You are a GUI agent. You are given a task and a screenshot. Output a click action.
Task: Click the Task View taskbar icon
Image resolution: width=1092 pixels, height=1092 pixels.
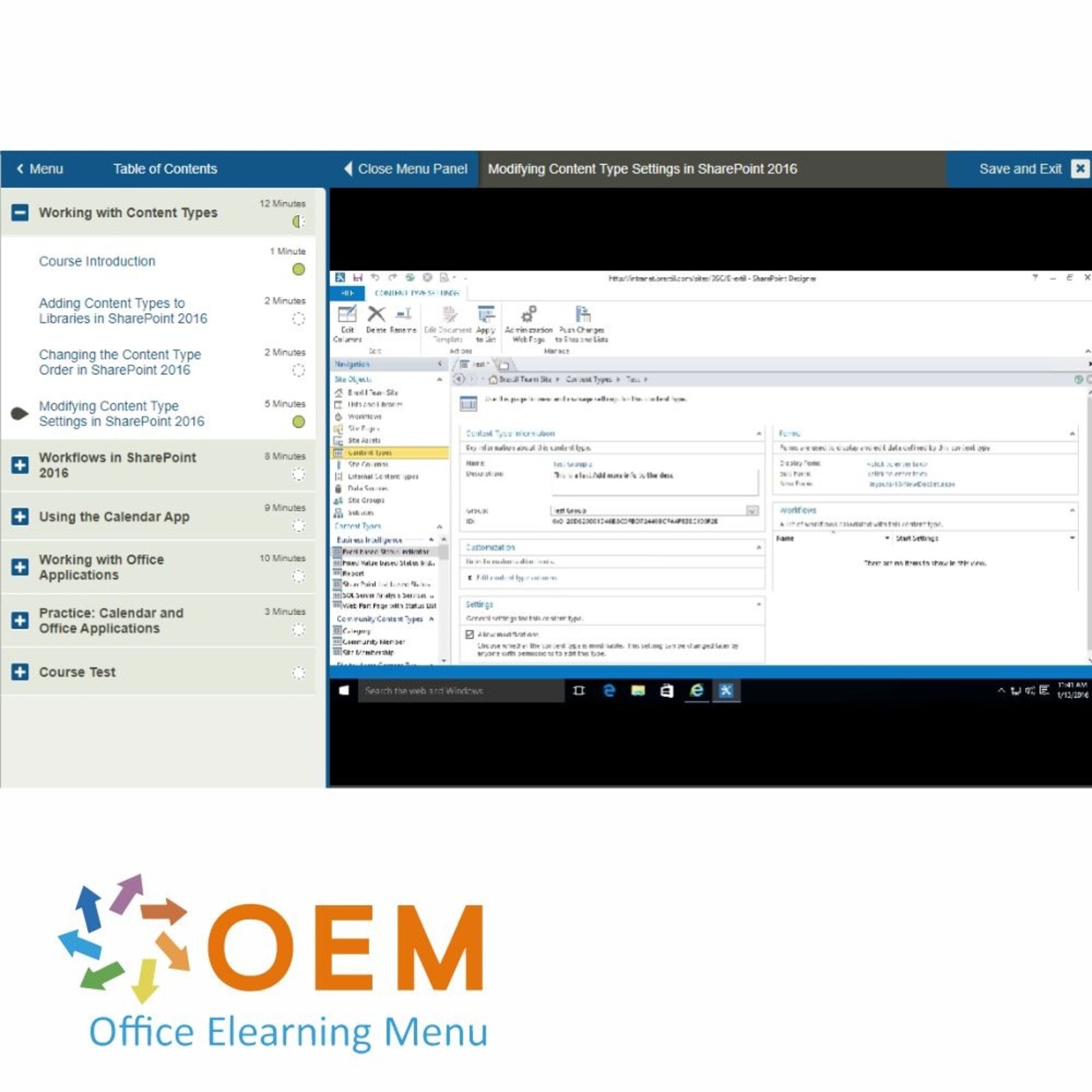tap(579, 691)
